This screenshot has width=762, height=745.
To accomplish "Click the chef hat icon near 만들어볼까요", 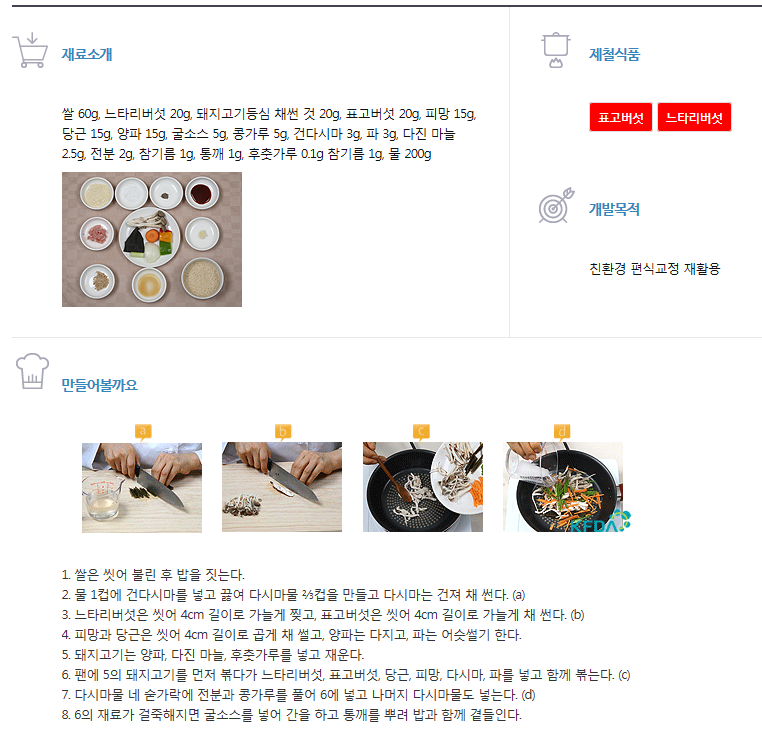I will pos(32,371).
